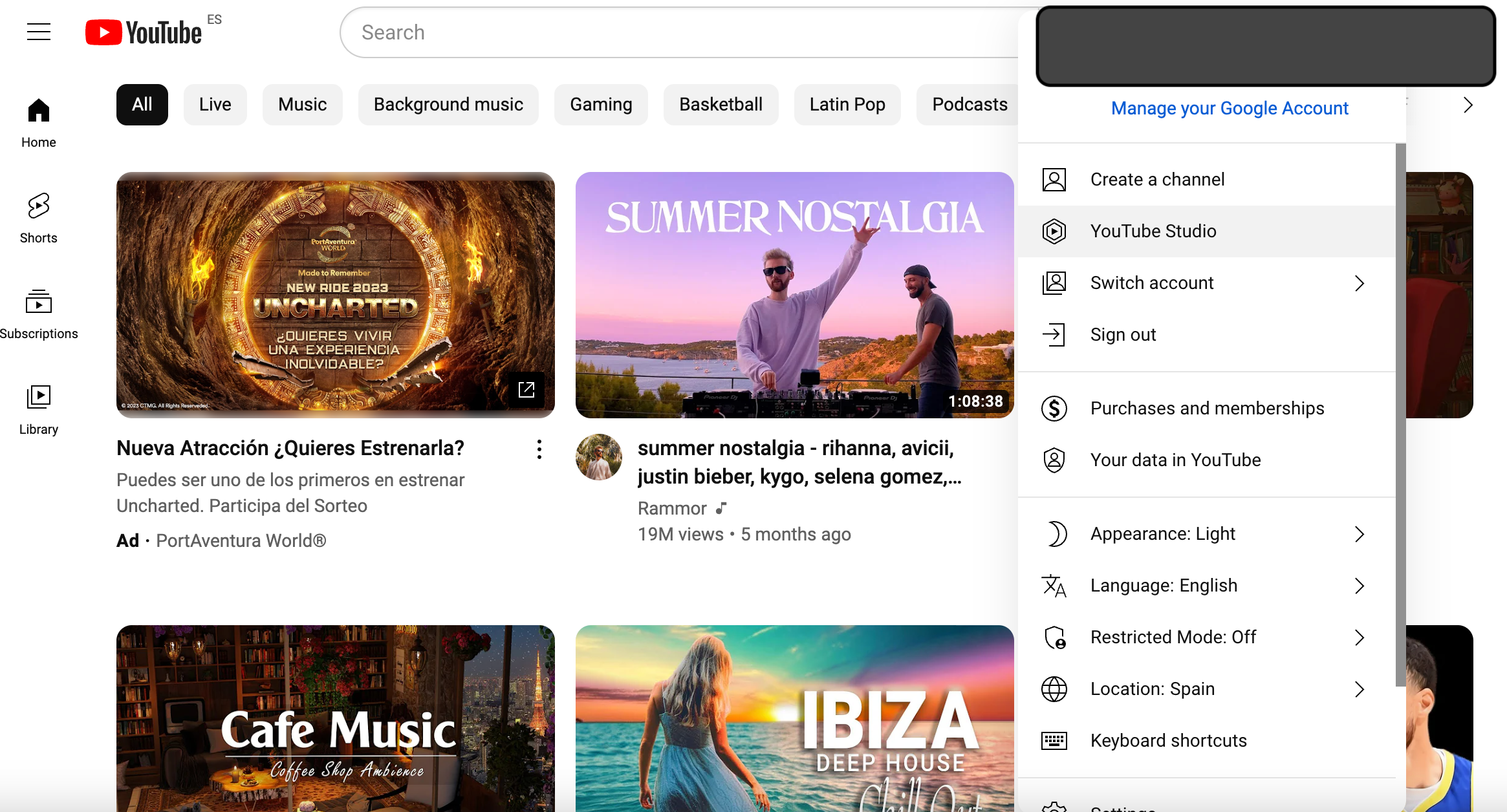The width and height of the screenshot is (1507, 812).
Task: Select the Basketball filter chip
Action: point(721,105)
